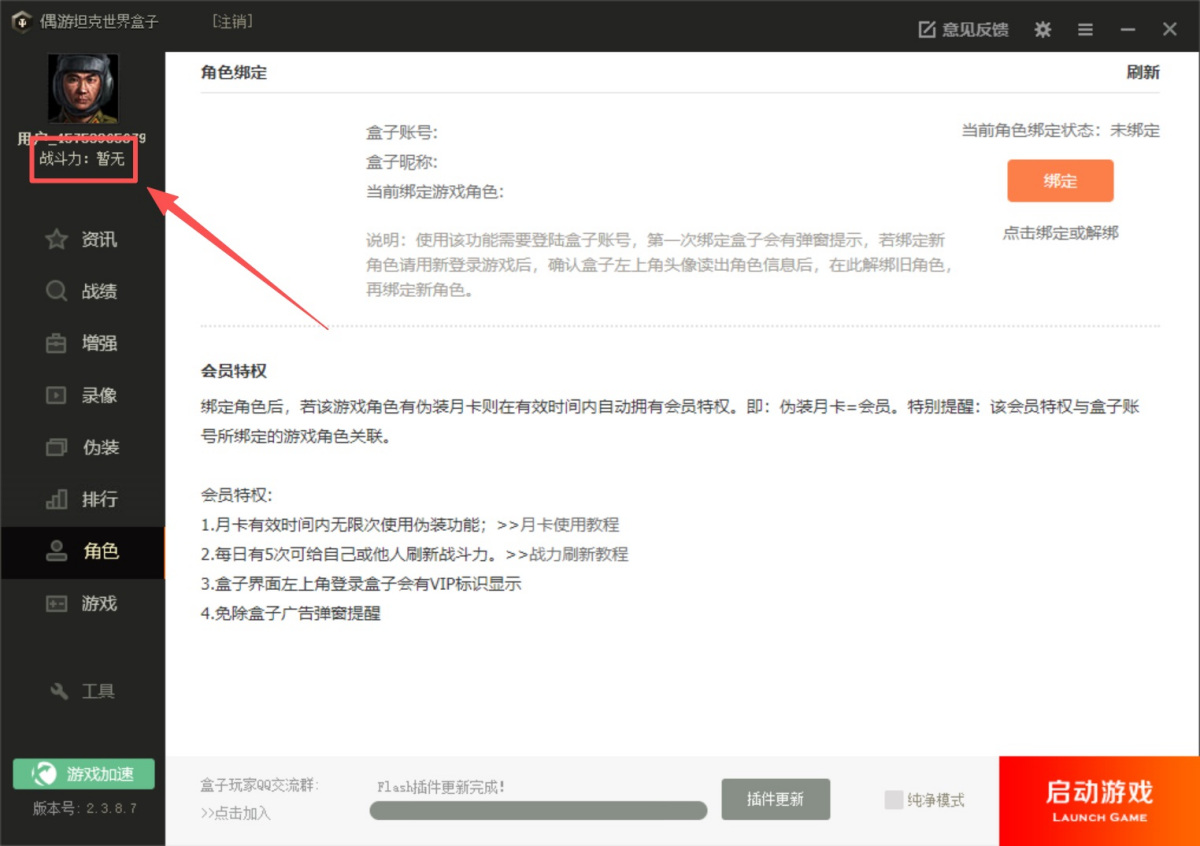Click the 伪装 layered squares icon
The height and width of the screenshot is (846, 1200).
tap(57, 448)
